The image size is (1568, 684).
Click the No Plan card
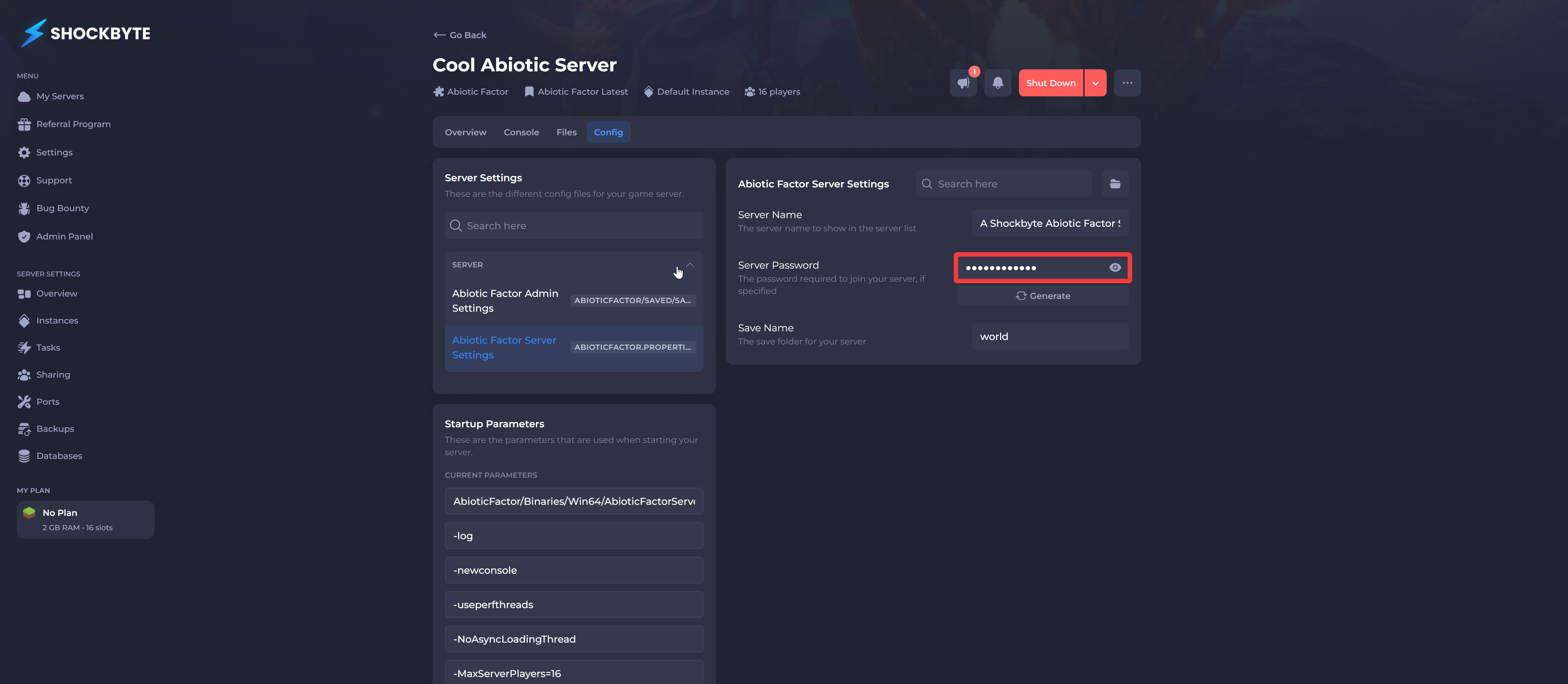click(x=85, y=520)
